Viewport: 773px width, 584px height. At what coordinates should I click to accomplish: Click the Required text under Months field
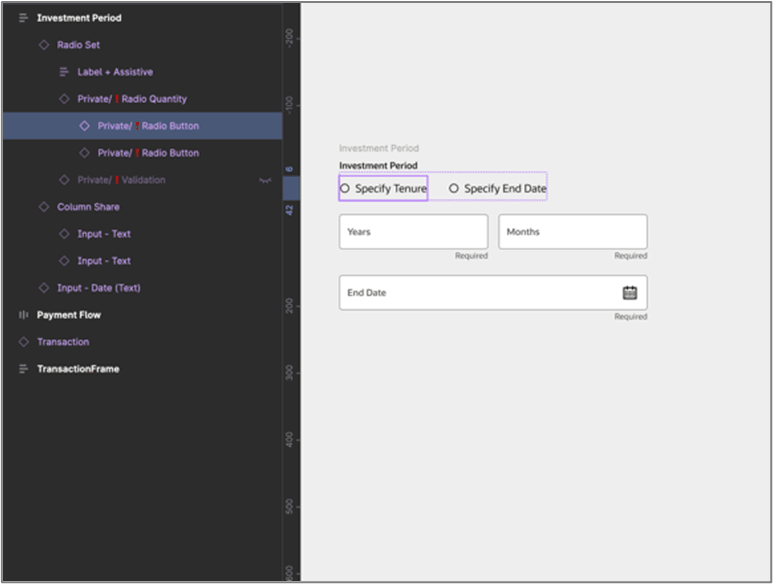[x=631, y=256]
